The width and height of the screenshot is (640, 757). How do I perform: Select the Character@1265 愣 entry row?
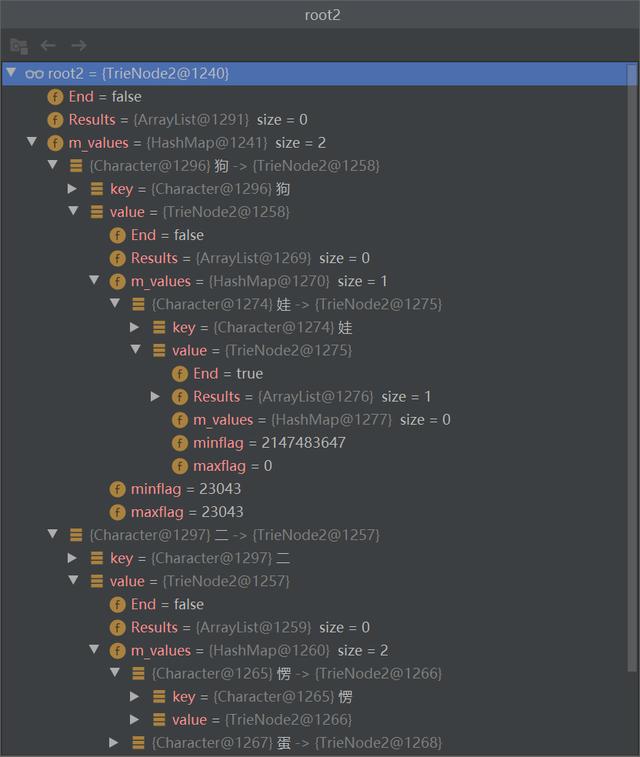click(296, 674)
